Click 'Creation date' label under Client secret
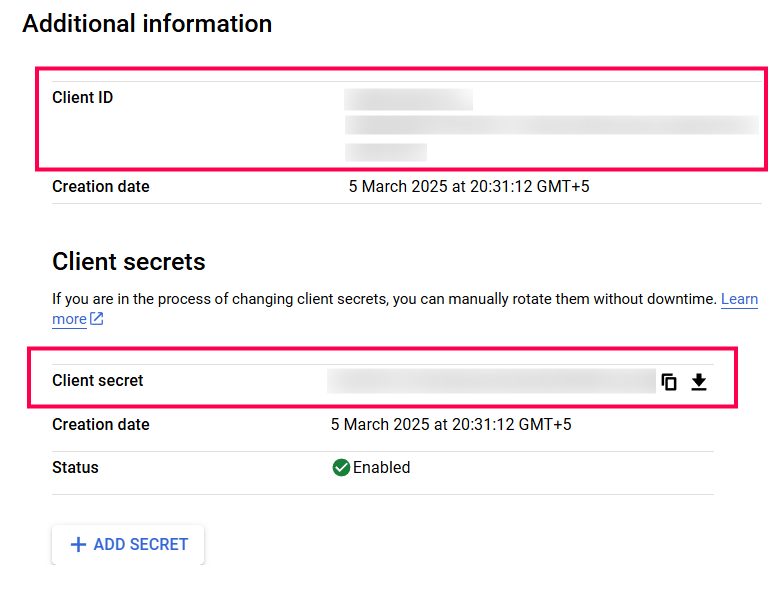The height and width of the screenshot is (594, 780). (x=100, y=424)
